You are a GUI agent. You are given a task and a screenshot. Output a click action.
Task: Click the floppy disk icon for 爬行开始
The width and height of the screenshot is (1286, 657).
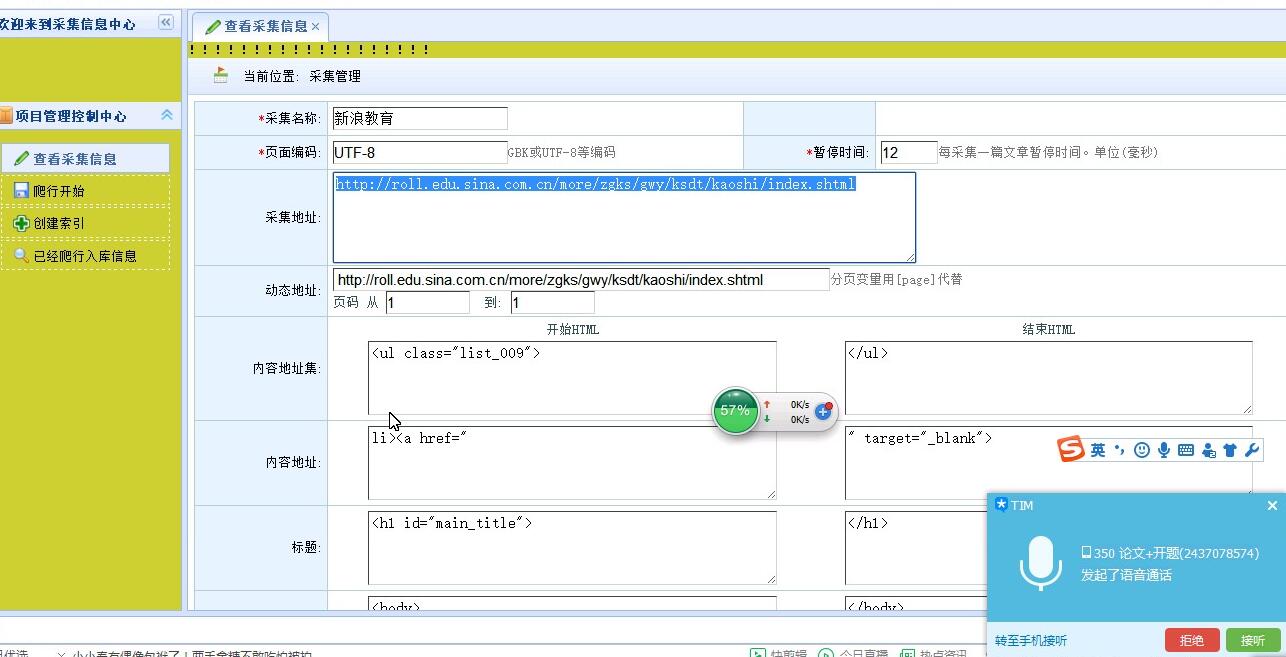pyautogui.click(x=21, y=191)
